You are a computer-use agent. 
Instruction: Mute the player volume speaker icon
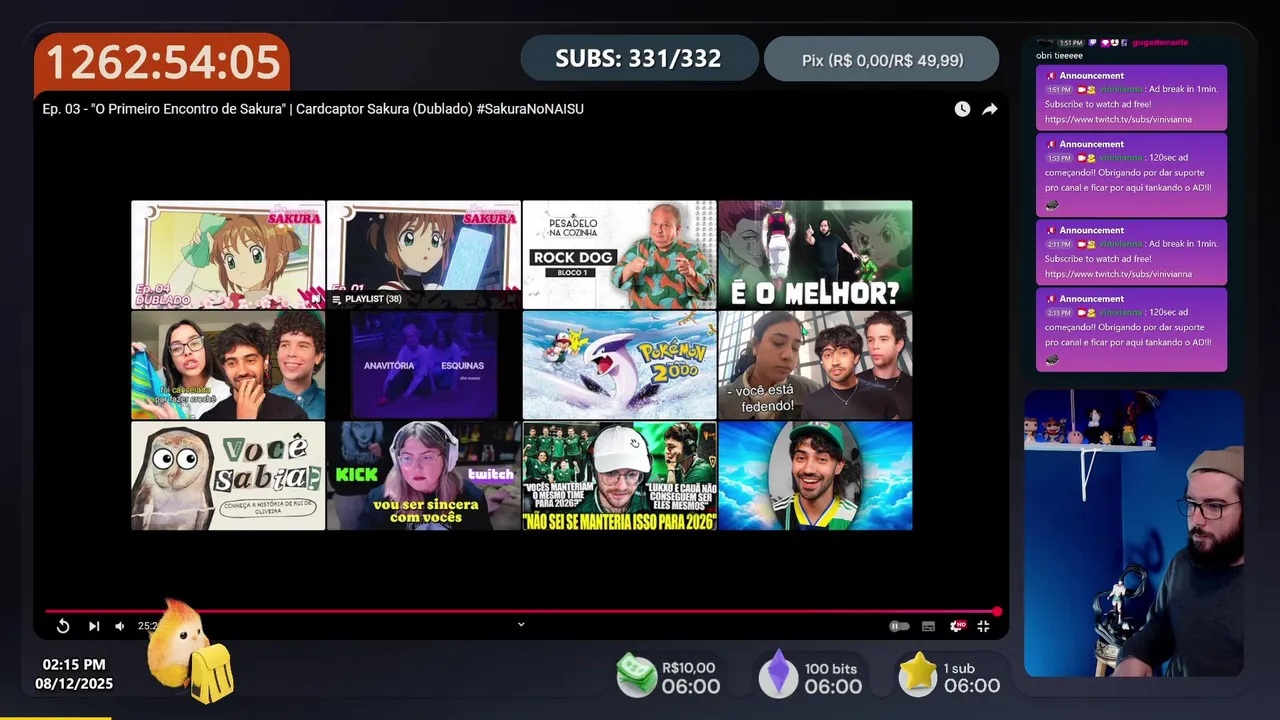[120, 626]
